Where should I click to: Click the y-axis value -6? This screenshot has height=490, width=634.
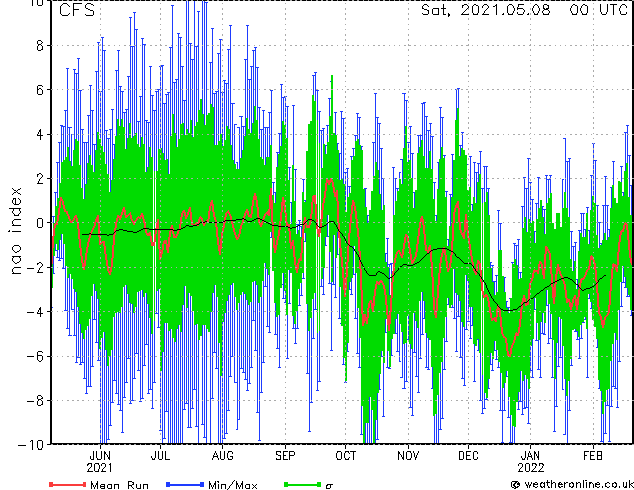pos(35,356)
